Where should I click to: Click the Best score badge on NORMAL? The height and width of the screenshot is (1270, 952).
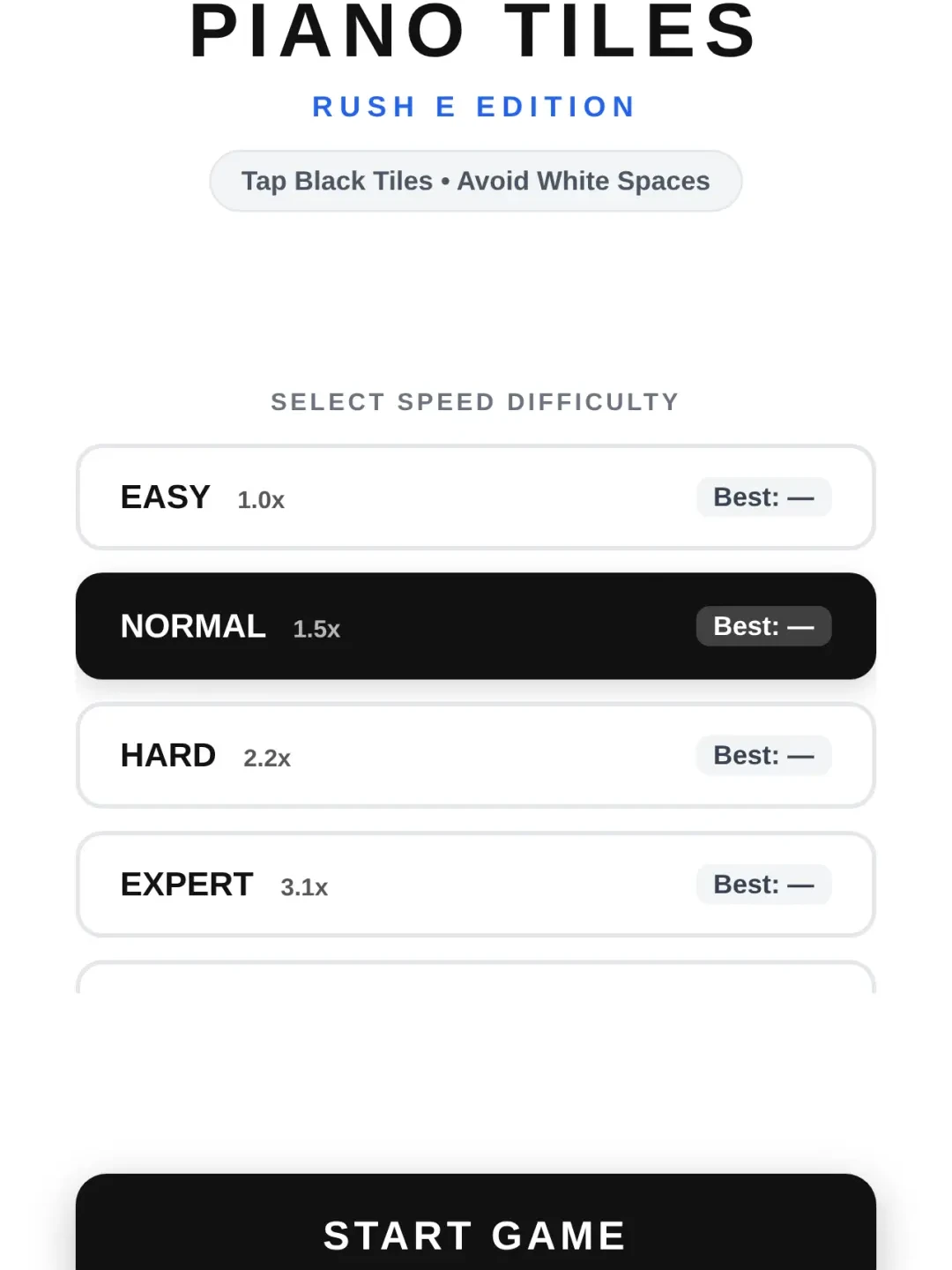point(763,626)
